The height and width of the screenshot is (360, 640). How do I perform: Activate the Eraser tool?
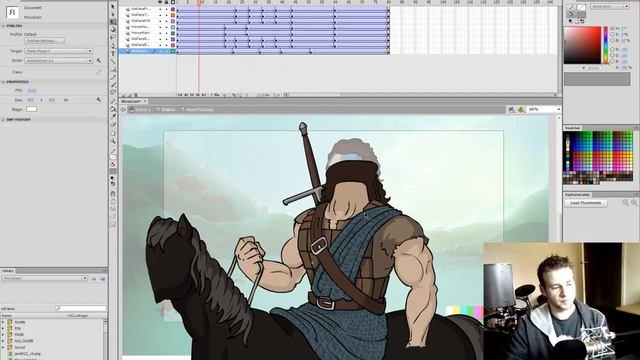click(113, 124)
